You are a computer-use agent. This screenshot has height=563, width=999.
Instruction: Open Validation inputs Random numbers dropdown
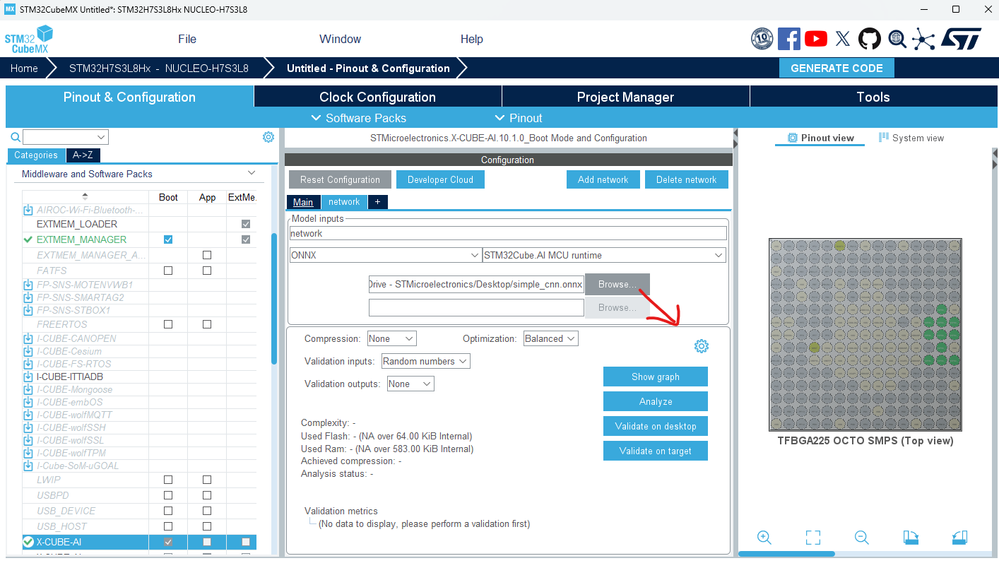(x=426, y=361)
